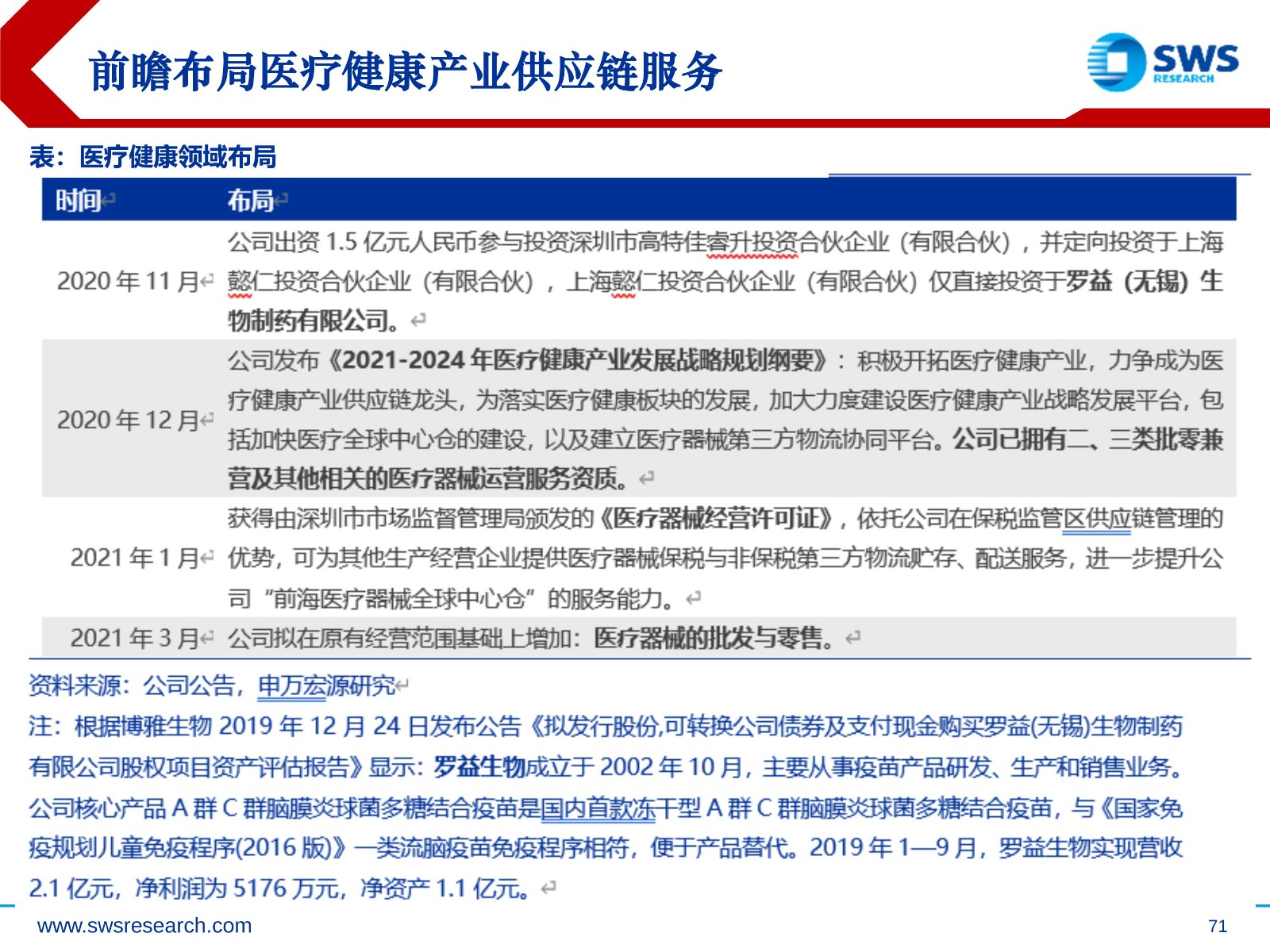
Task: Click the bold text 医疗器械的批发与零售
Action: (x=708, y=638)
